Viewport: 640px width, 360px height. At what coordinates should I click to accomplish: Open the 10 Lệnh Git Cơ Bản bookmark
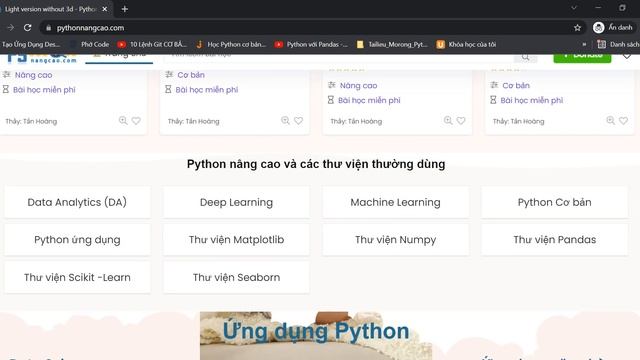click(152, 44)
